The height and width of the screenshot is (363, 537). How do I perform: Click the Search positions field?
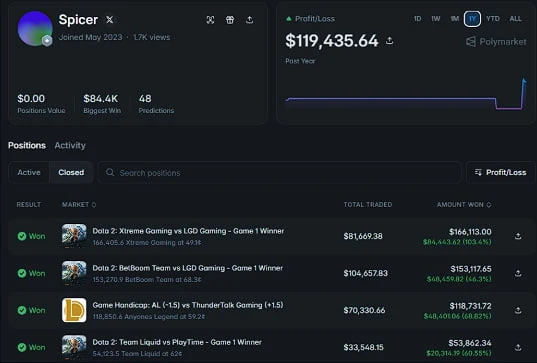[279, 172]
